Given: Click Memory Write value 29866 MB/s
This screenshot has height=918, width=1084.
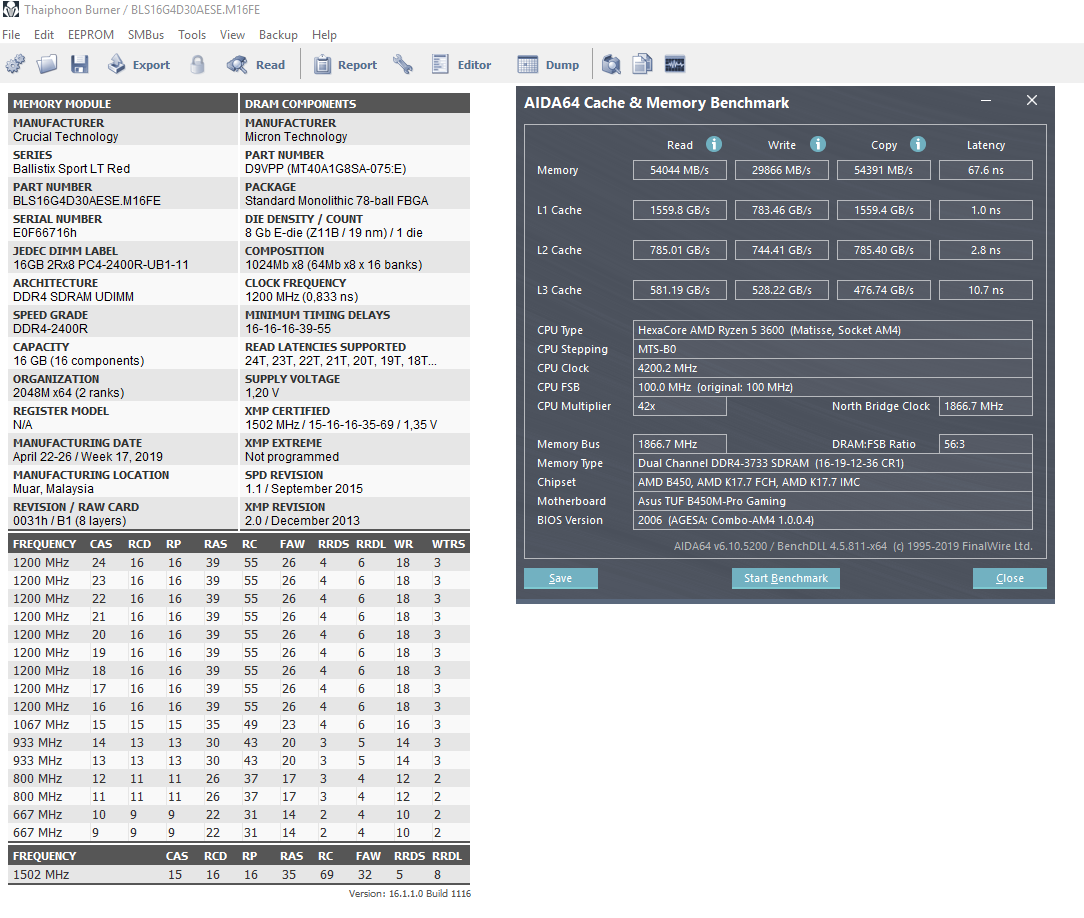Looking at the screenshot, I should pyautogui.click(x=781, y=170).
